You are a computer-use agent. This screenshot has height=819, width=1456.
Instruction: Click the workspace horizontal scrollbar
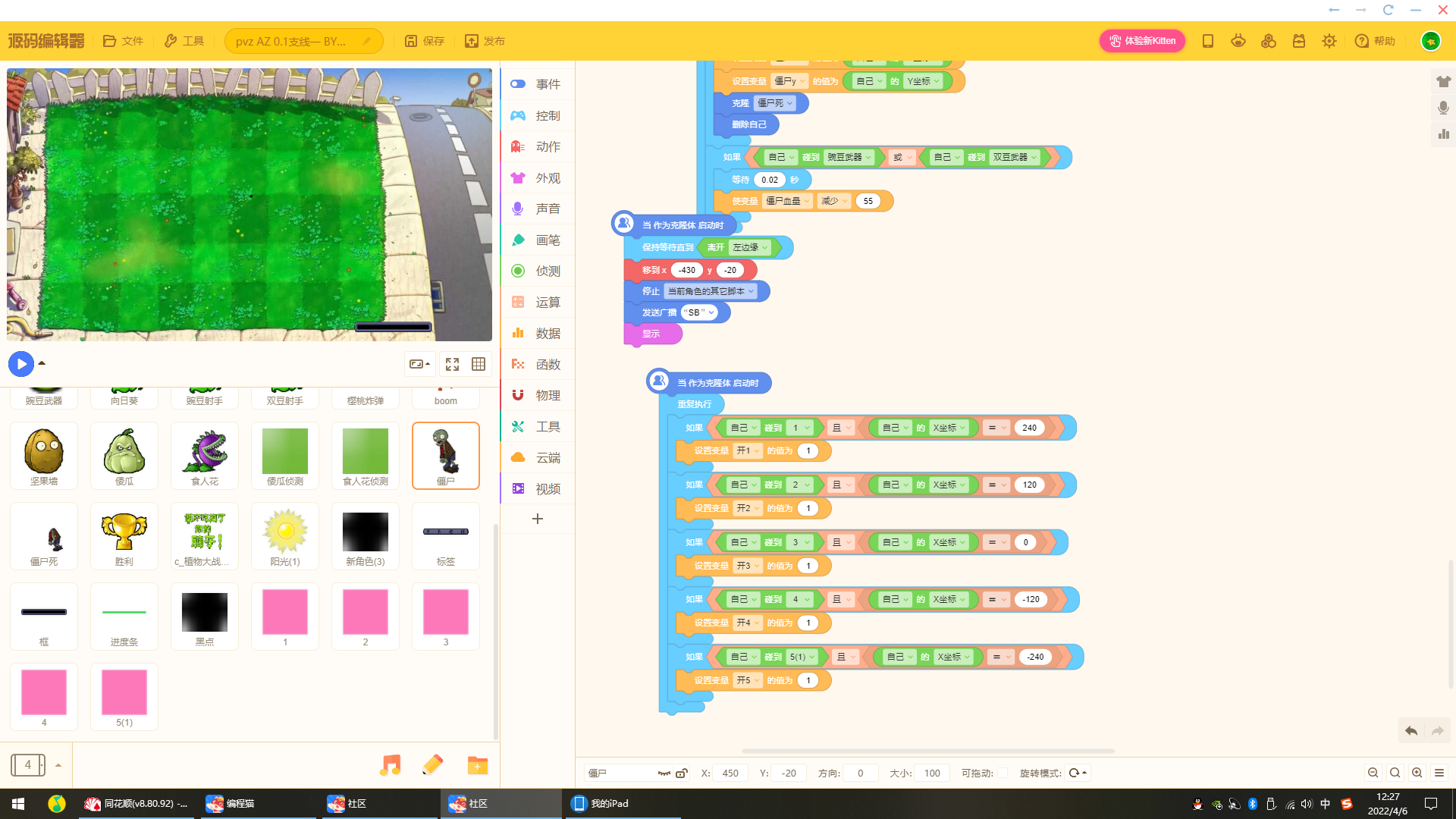click(928, 751)
